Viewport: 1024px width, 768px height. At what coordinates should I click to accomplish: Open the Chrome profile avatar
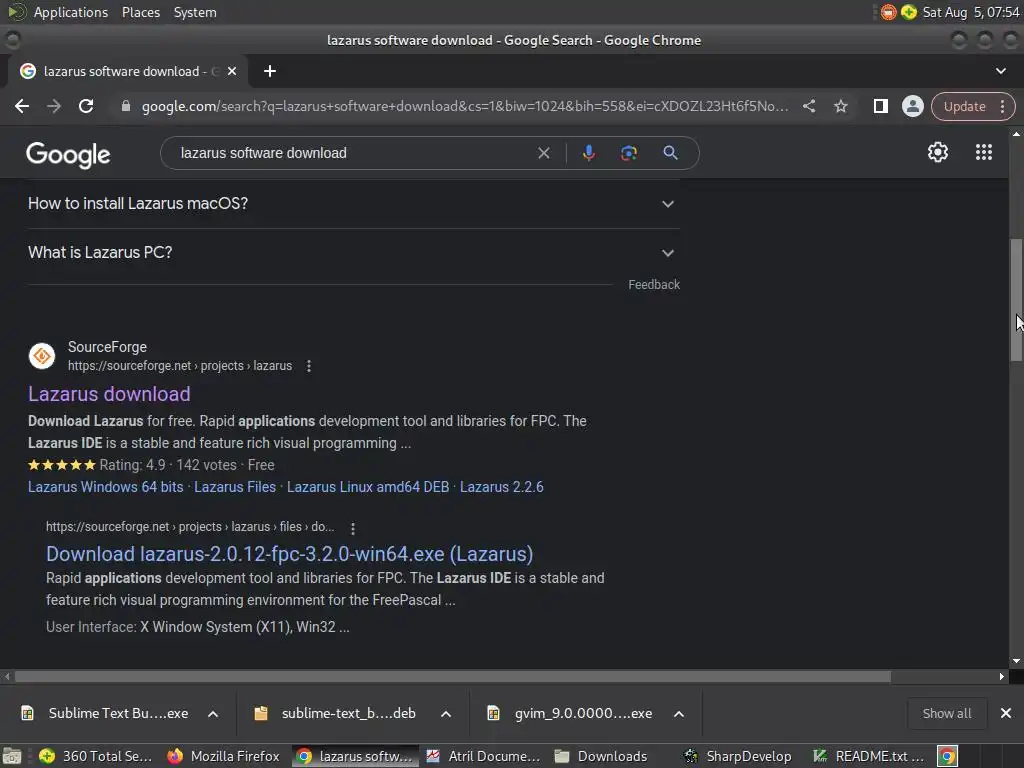(x=912, y=106)
